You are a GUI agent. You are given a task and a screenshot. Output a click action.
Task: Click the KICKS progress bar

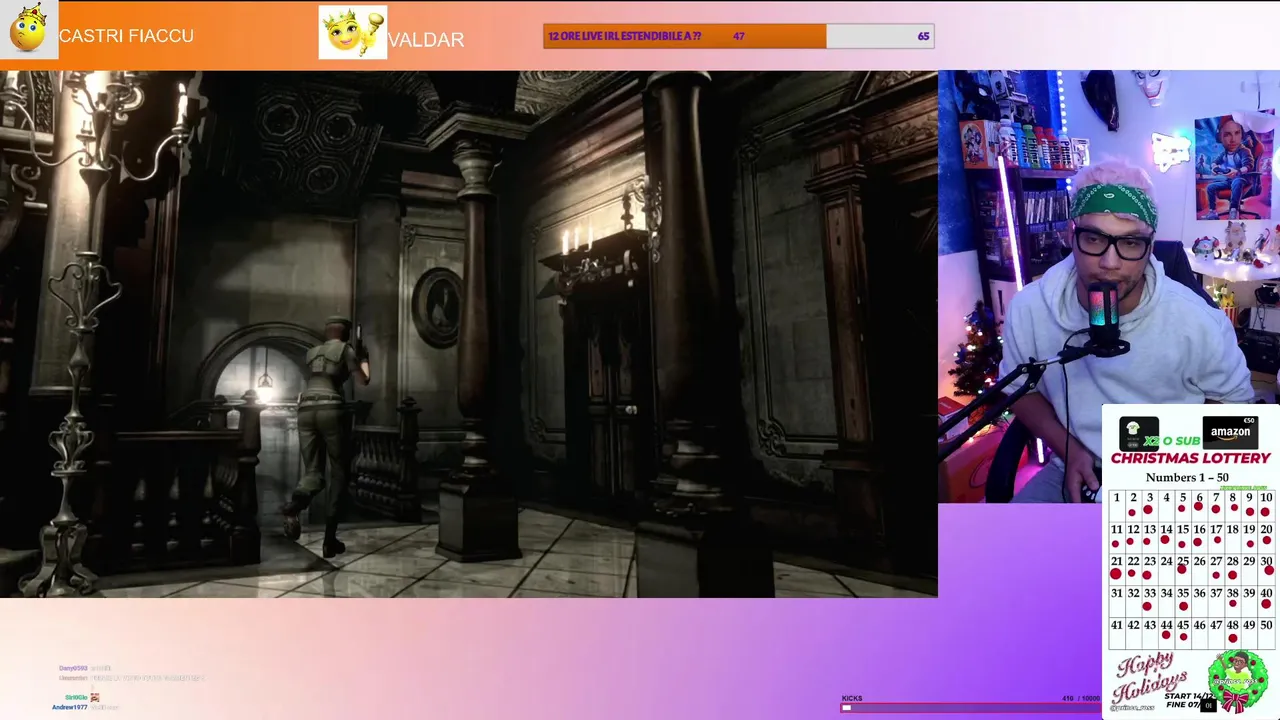(970, 707)
